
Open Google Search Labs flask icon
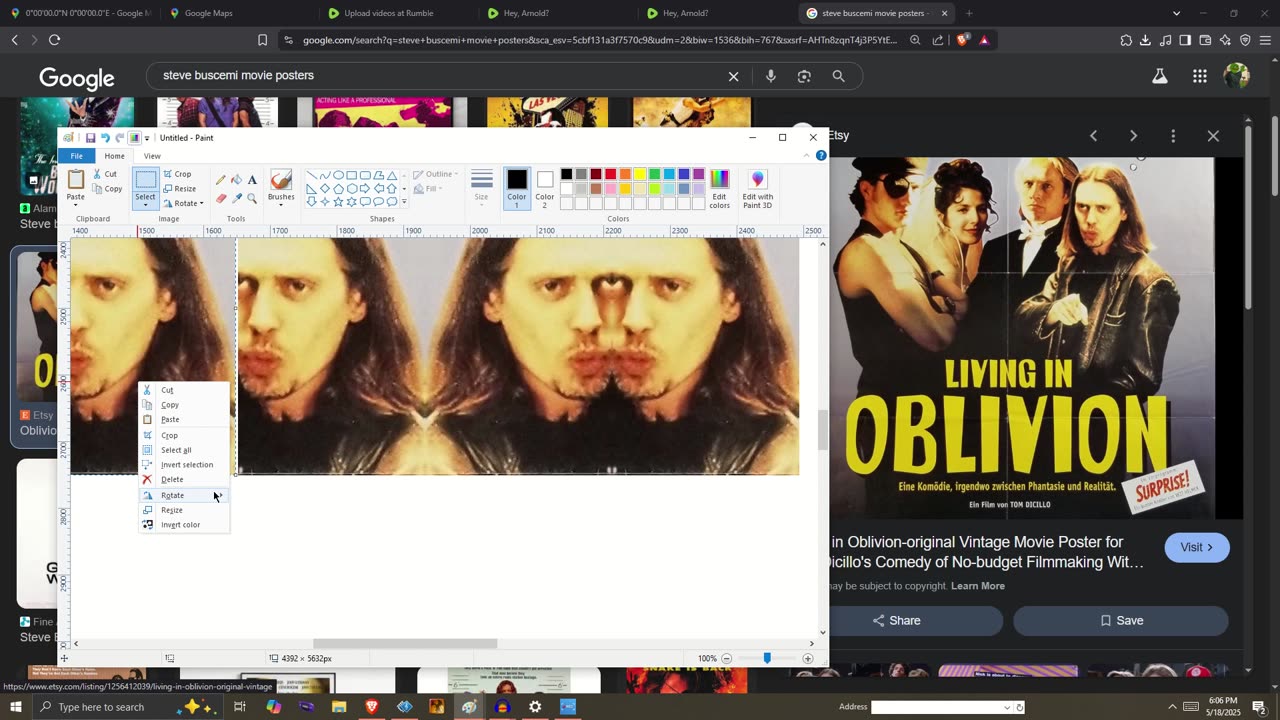point(1160,76)
